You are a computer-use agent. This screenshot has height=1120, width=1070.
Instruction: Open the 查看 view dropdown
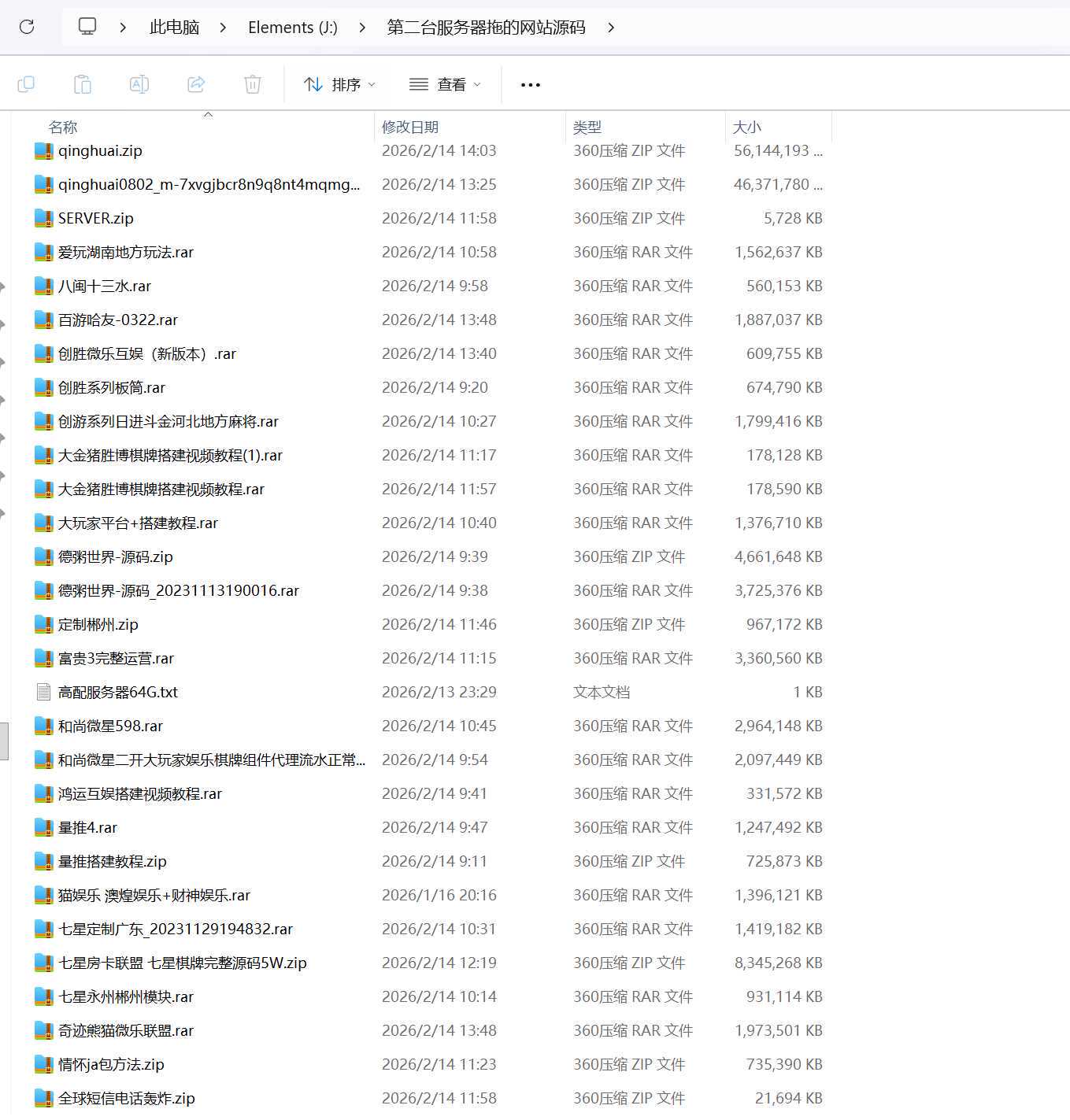[x=445, y=84]
